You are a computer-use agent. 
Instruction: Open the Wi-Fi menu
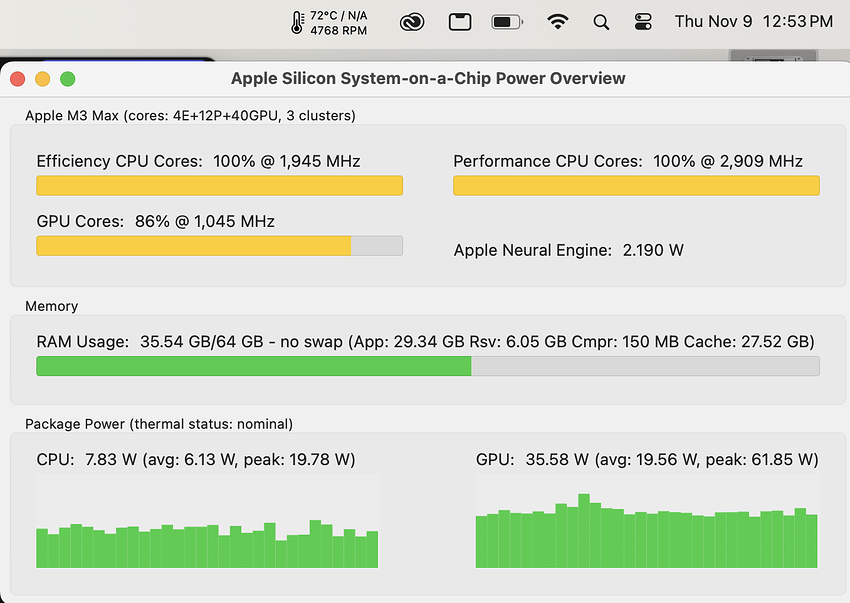(558, 22)
